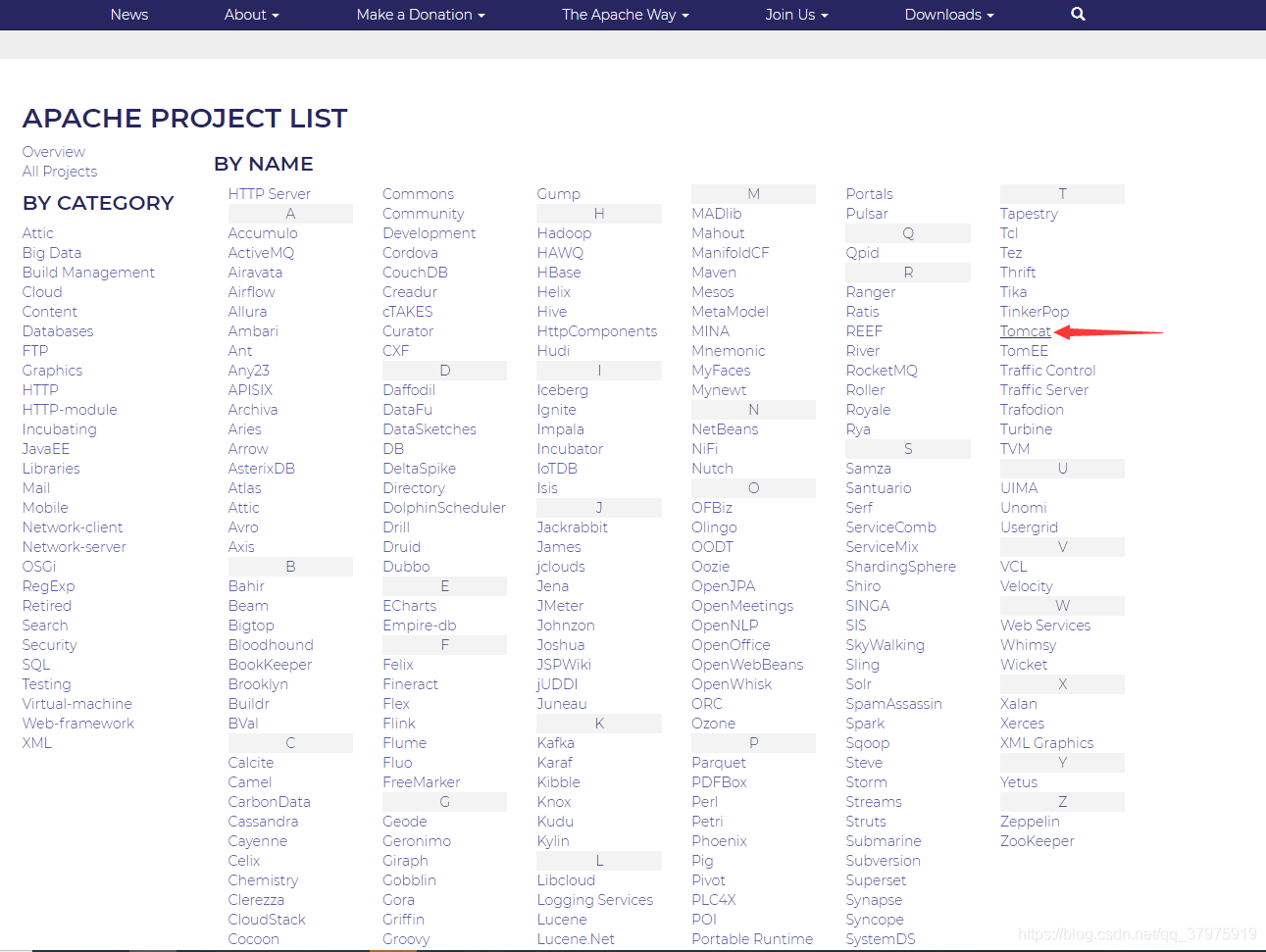Expand the About dropdown menu
This screenshot has width=1266, height=952.
pos(252,15)
